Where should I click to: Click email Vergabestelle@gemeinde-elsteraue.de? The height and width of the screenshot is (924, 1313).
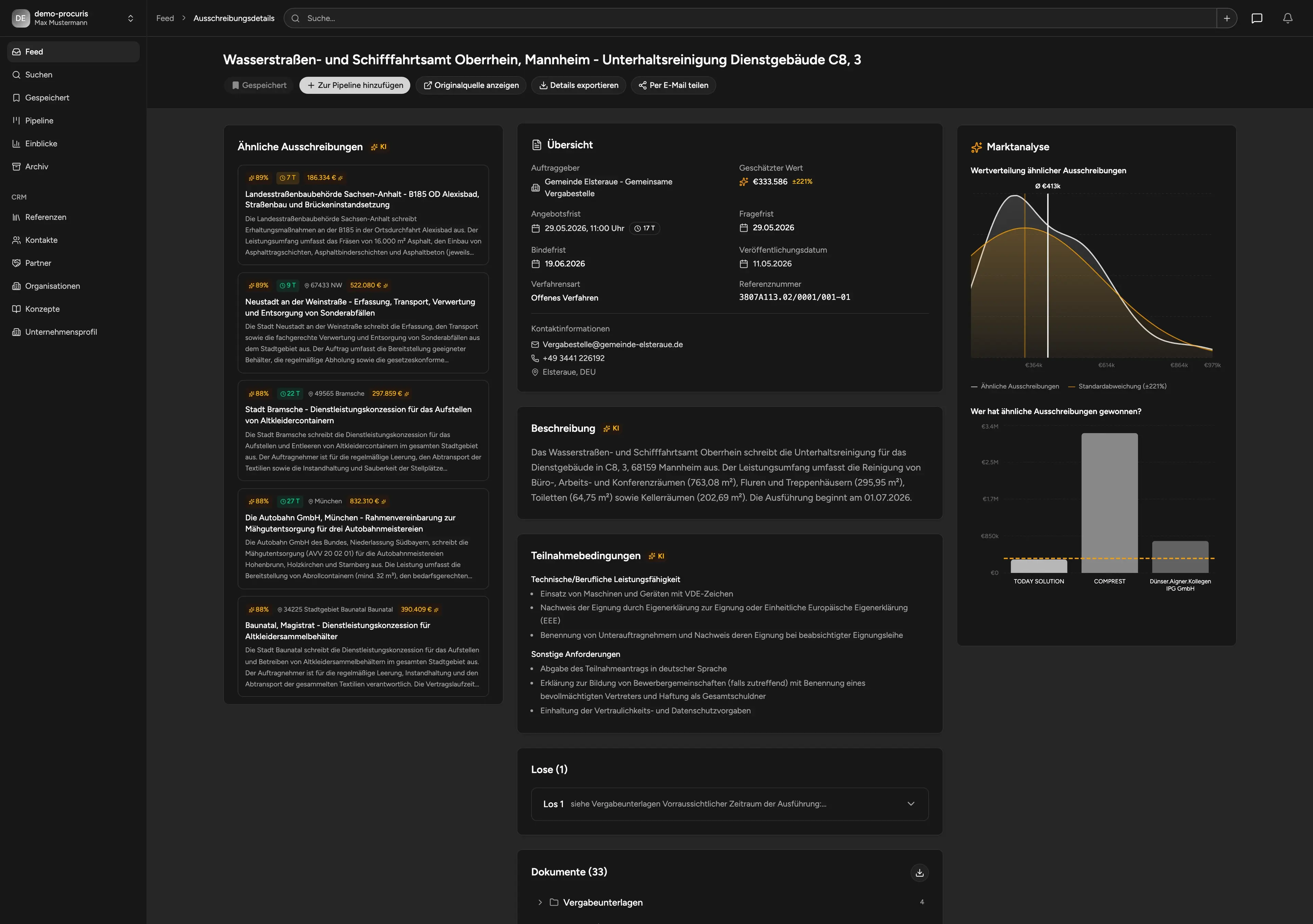coord(612,345)
